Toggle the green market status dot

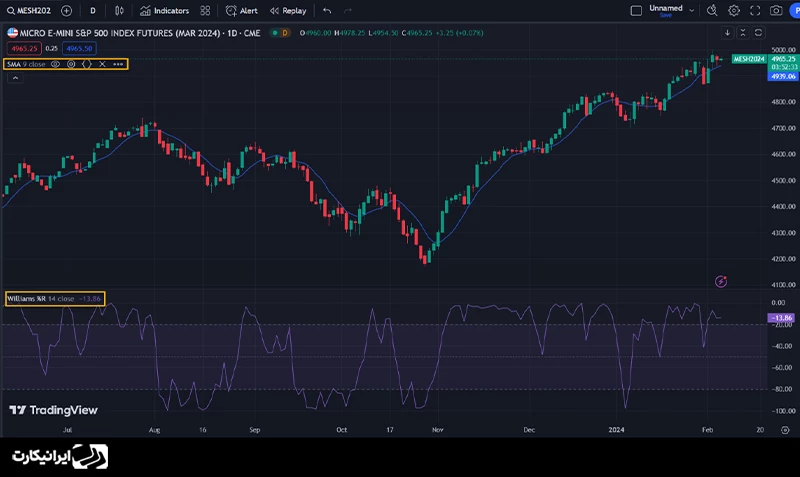click(275, 33)
